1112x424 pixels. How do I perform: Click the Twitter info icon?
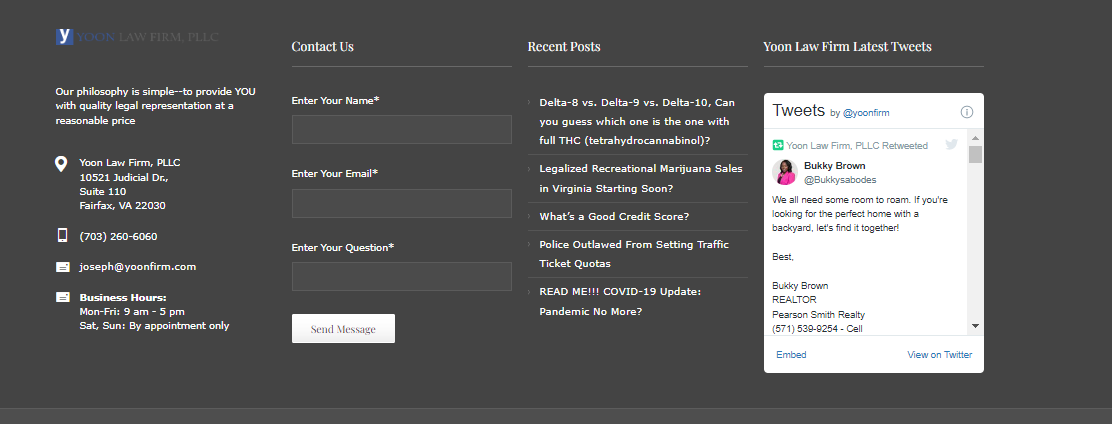pyautogui.click(x=967, y=112)
